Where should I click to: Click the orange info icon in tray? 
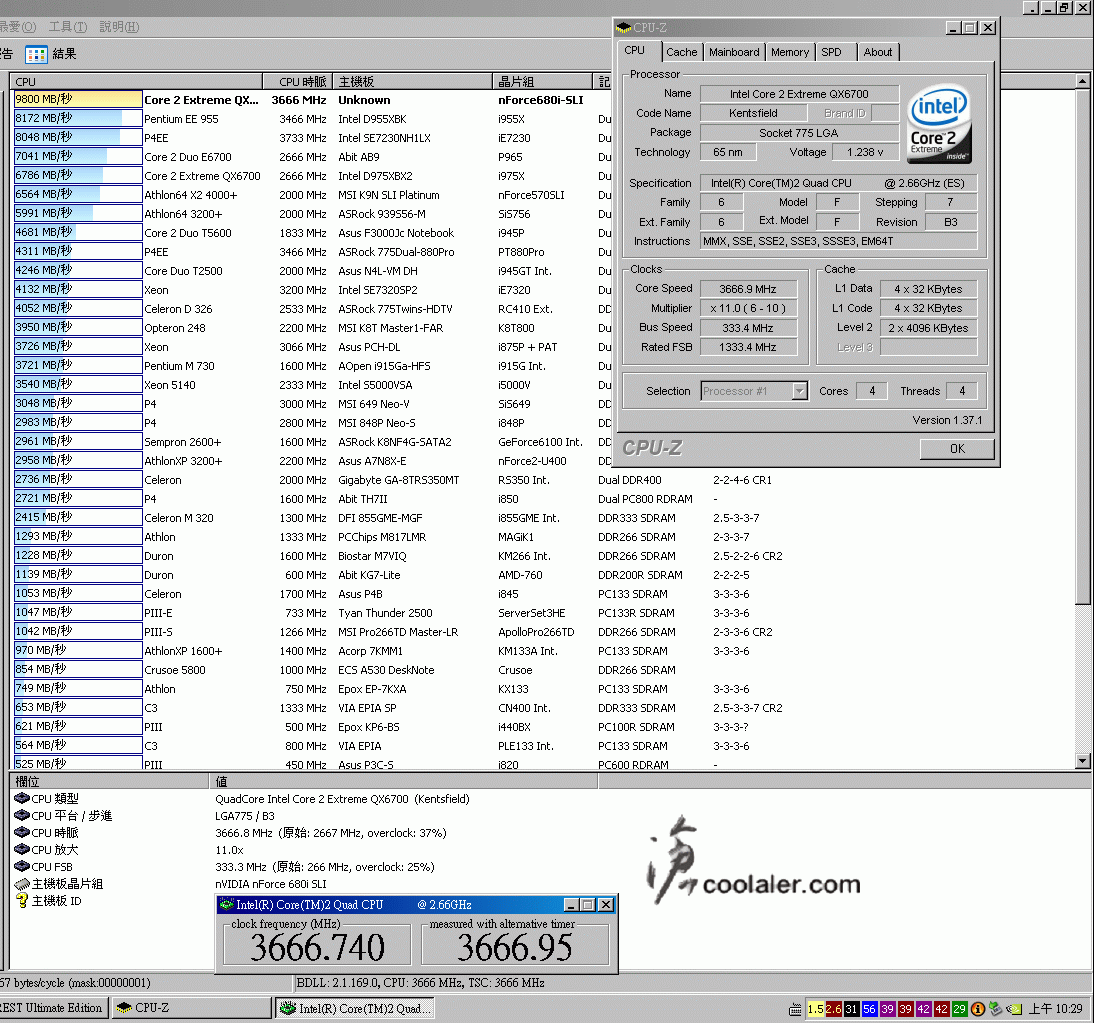[x=978, y=1009]
